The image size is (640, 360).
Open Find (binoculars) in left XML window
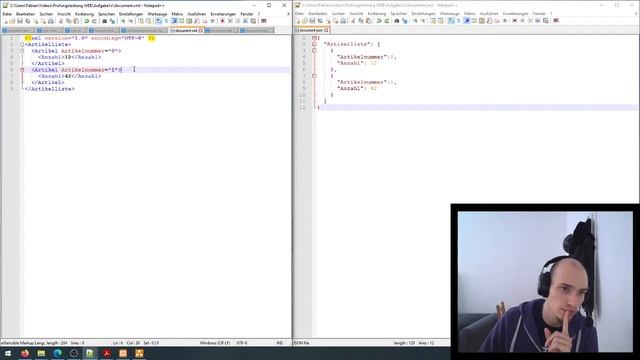tap(104, 21)
